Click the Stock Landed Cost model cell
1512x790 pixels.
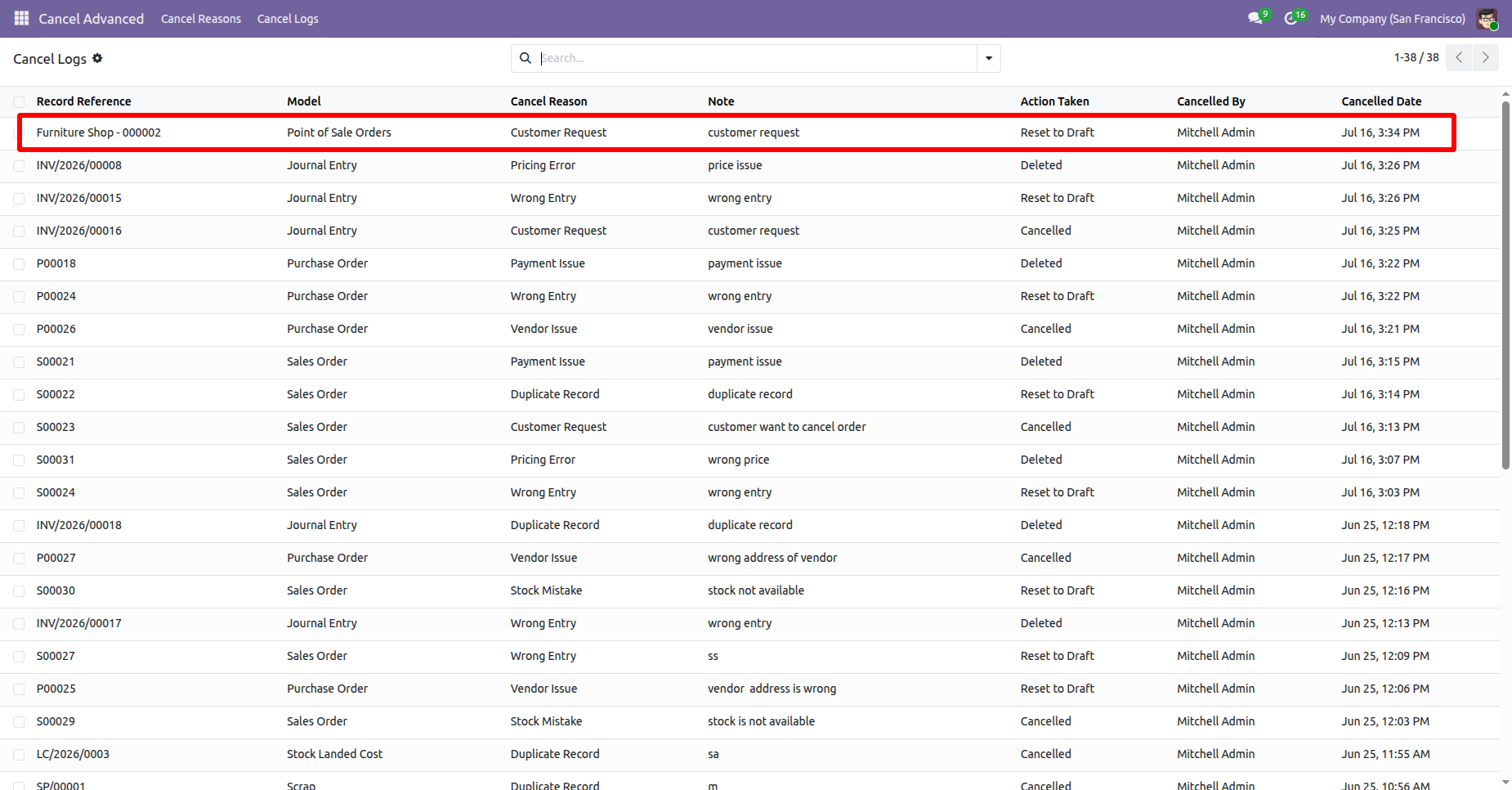point(334,754)
